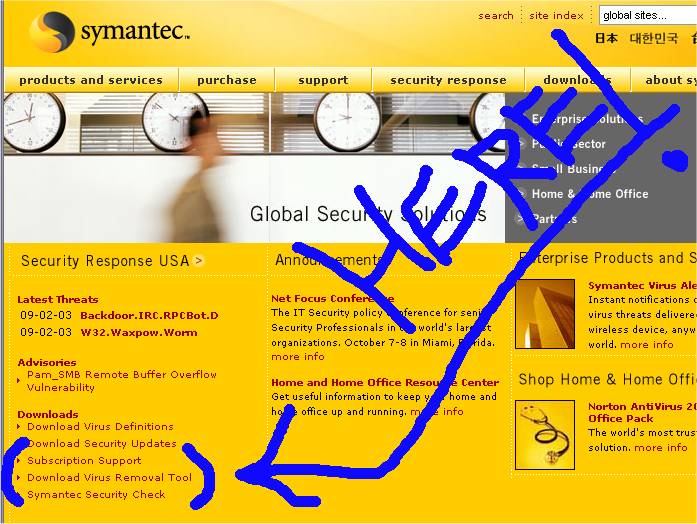The height and width of the screenshot is (524, 697).
Task: Open products and services menu
Action: pos(91,80)
